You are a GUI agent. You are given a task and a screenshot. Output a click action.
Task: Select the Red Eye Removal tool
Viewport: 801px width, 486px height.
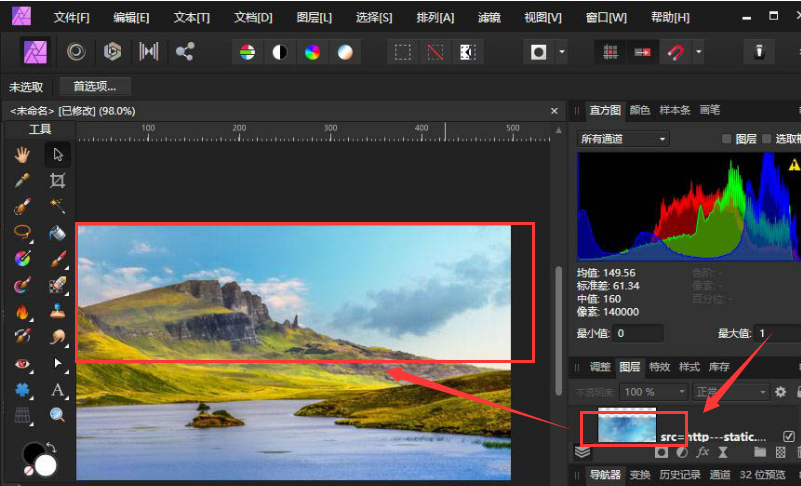pyautogui.click(x=22, y=364)
